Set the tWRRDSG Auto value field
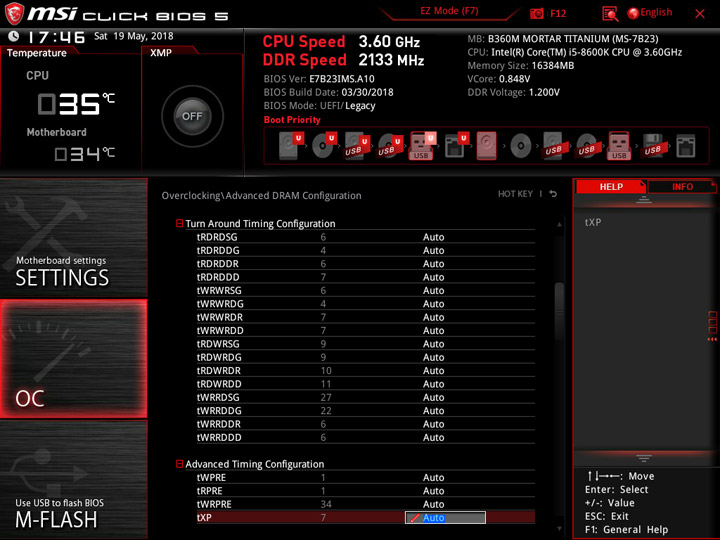This screenshot has width=720, height=540. coord(433,397)
